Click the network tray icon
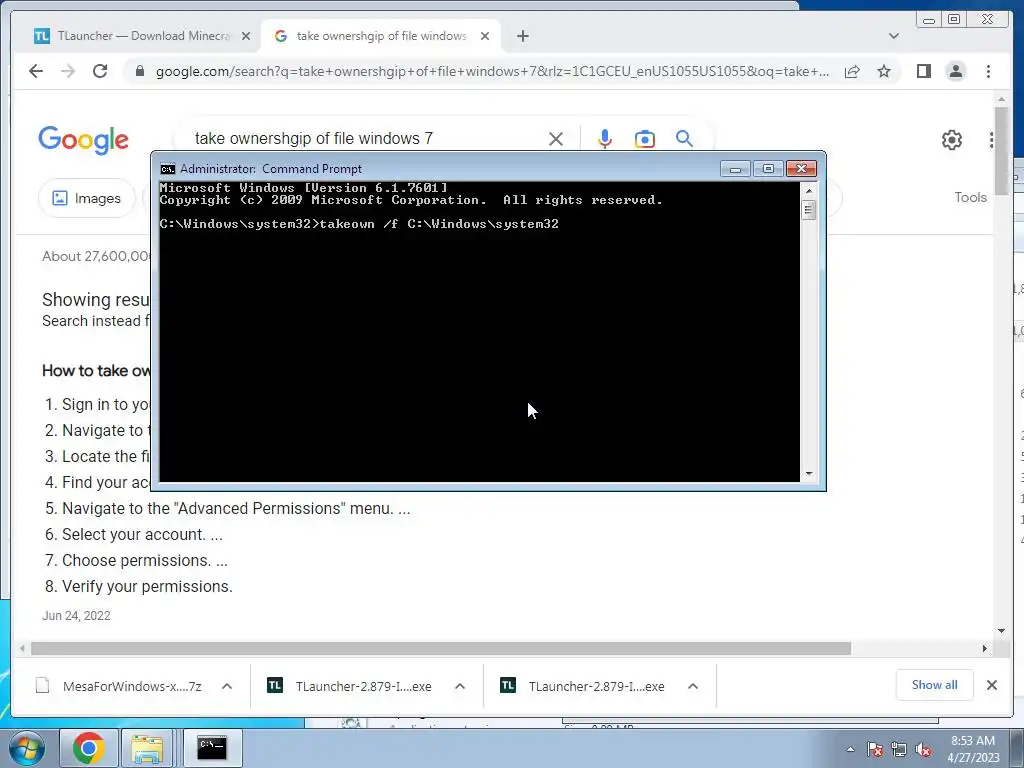 tap(899, 749)
